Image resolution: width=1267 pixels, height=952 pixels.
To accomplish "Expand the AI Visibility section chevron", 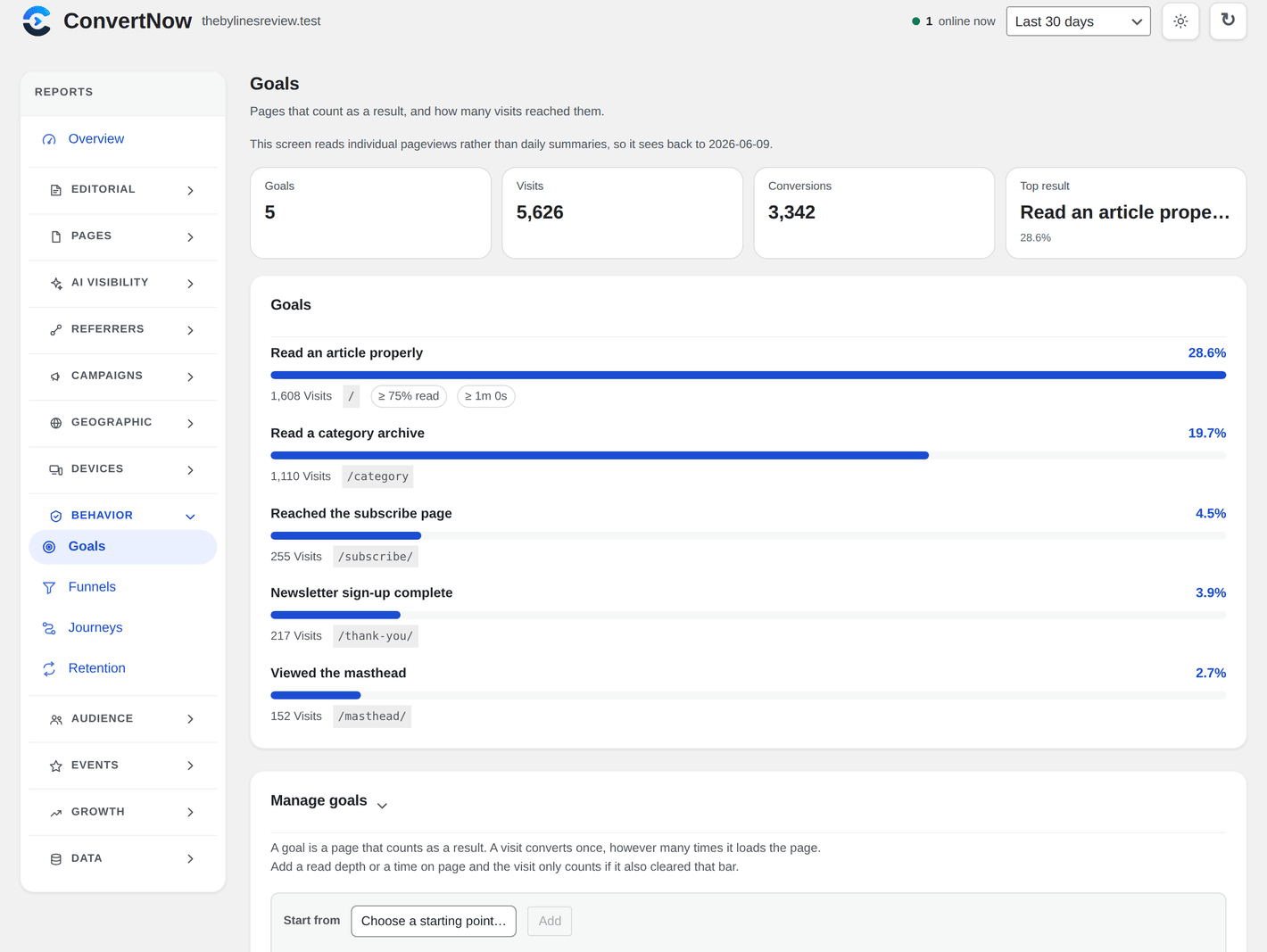I will 190,284.
